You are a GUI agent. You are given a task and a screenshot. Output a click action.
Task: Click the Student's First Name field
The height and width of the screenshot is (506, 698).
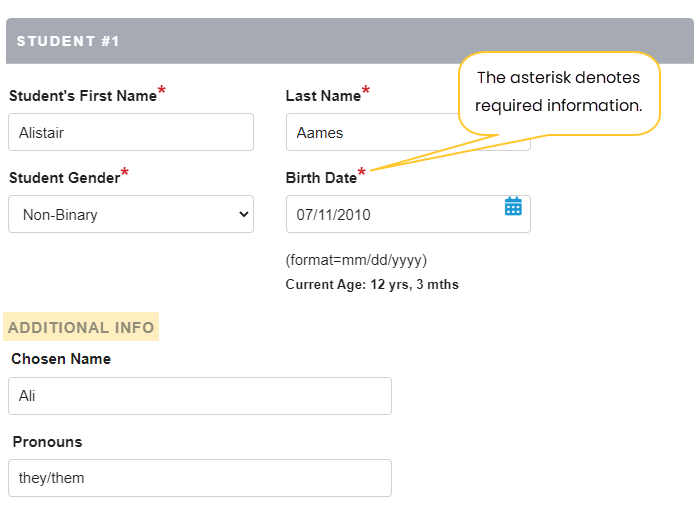pyautogui.click(x=131, y=132)
